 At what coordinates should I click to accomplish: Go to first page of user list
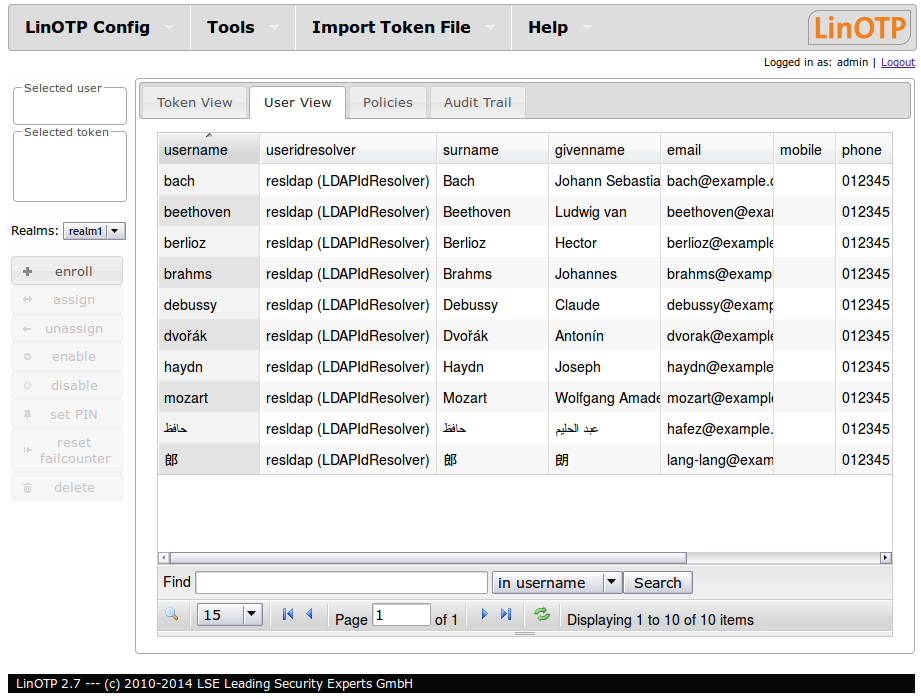288,615
